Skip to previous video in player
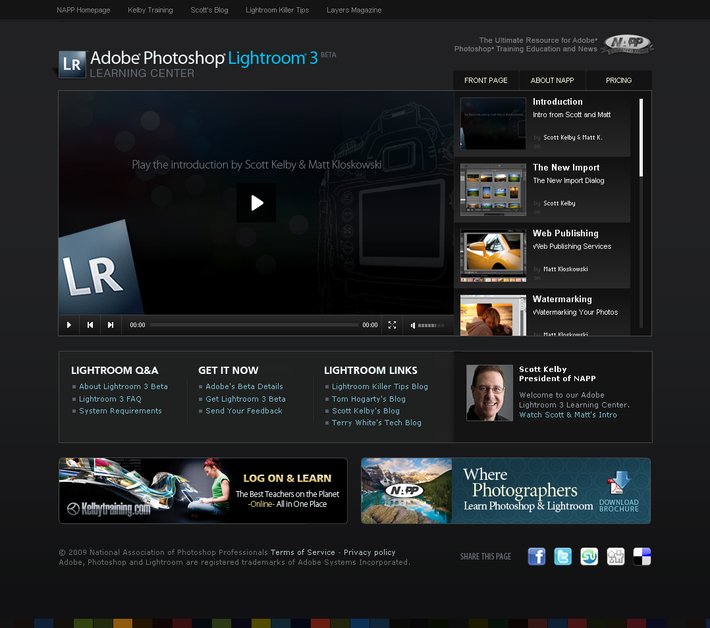This screenshot has height=628, width=710. click(x=90, y=325)
